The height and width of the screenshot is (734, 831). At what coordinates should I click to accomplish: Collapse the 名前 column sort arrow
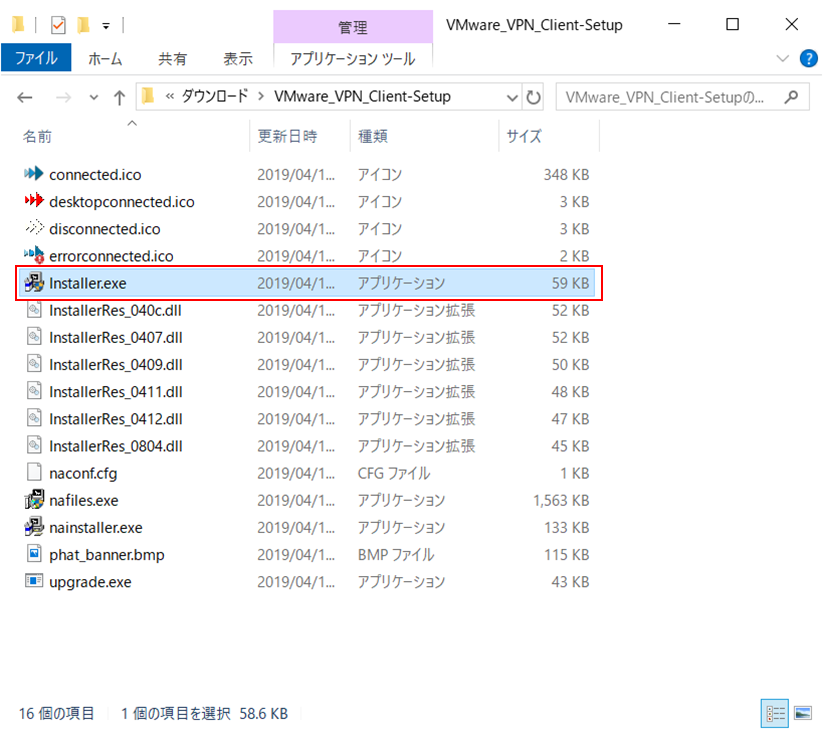[131, 123]
